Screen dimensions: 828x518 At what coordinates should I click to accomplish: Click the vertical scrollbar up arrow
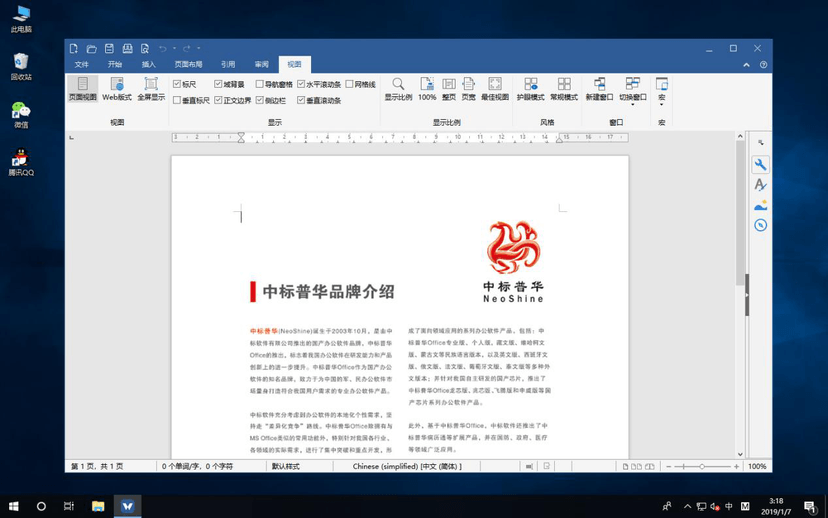[x=740, y=136]
